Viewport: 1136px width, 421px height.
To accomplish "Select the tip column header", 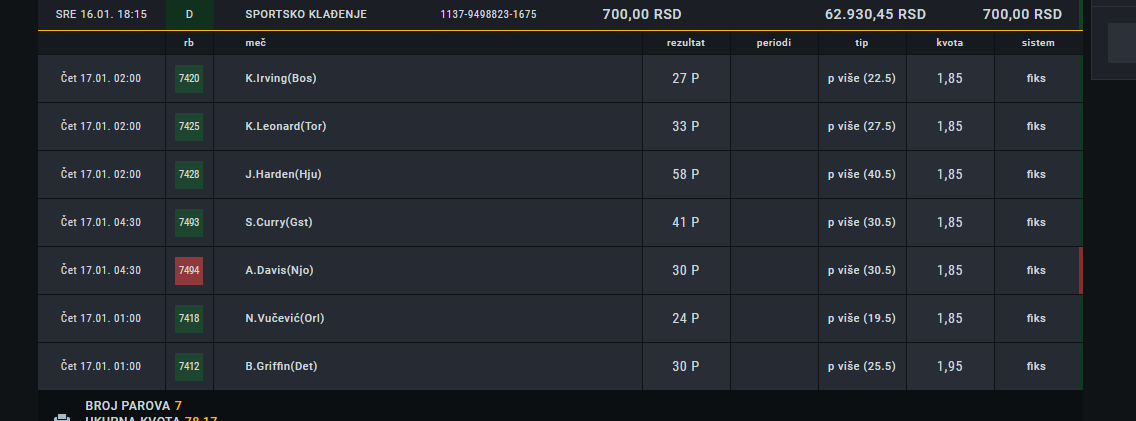I will pyautogui.click(x=861, y=43).
